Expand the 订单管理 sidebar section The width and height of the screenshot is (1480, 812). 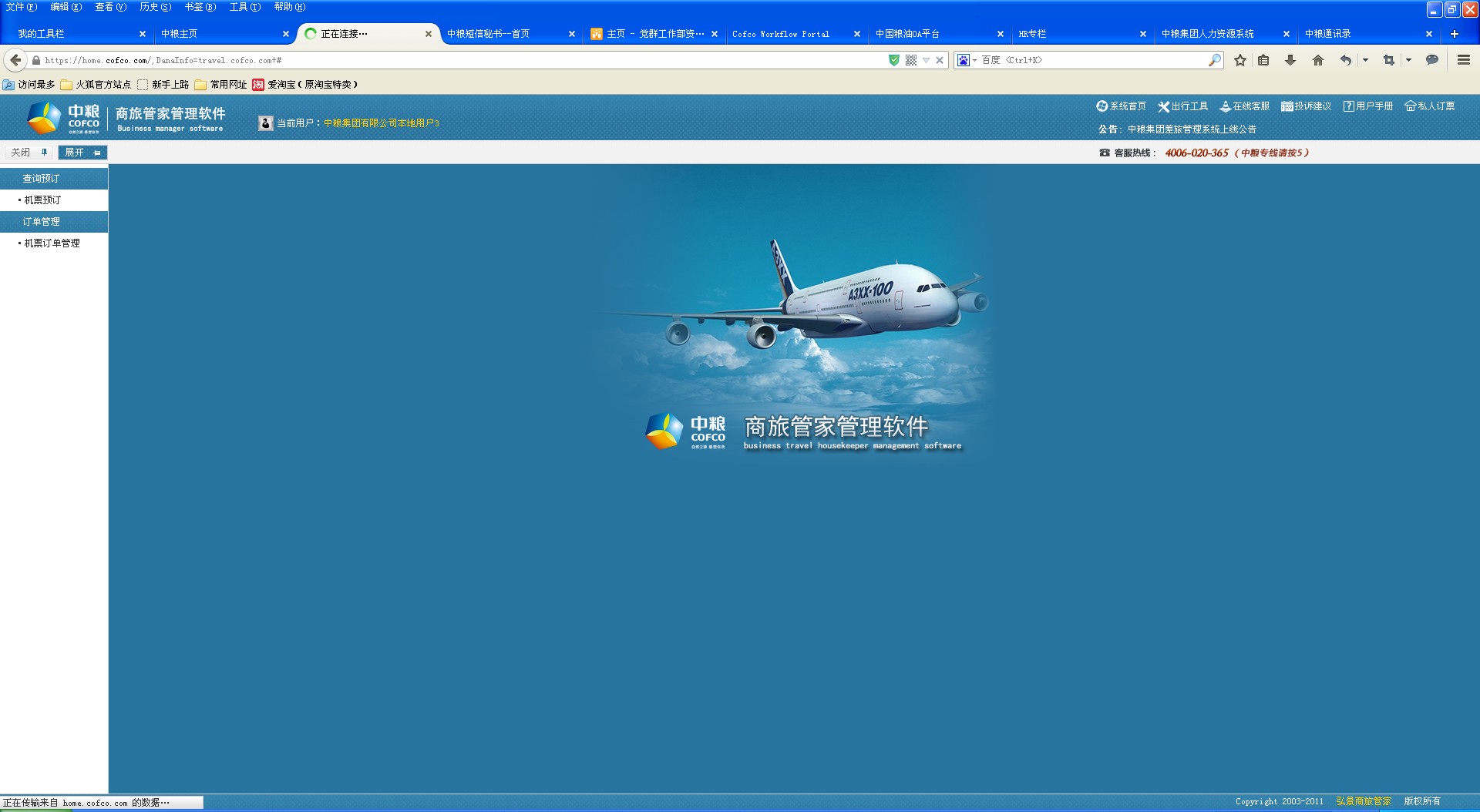coord(54,222)
